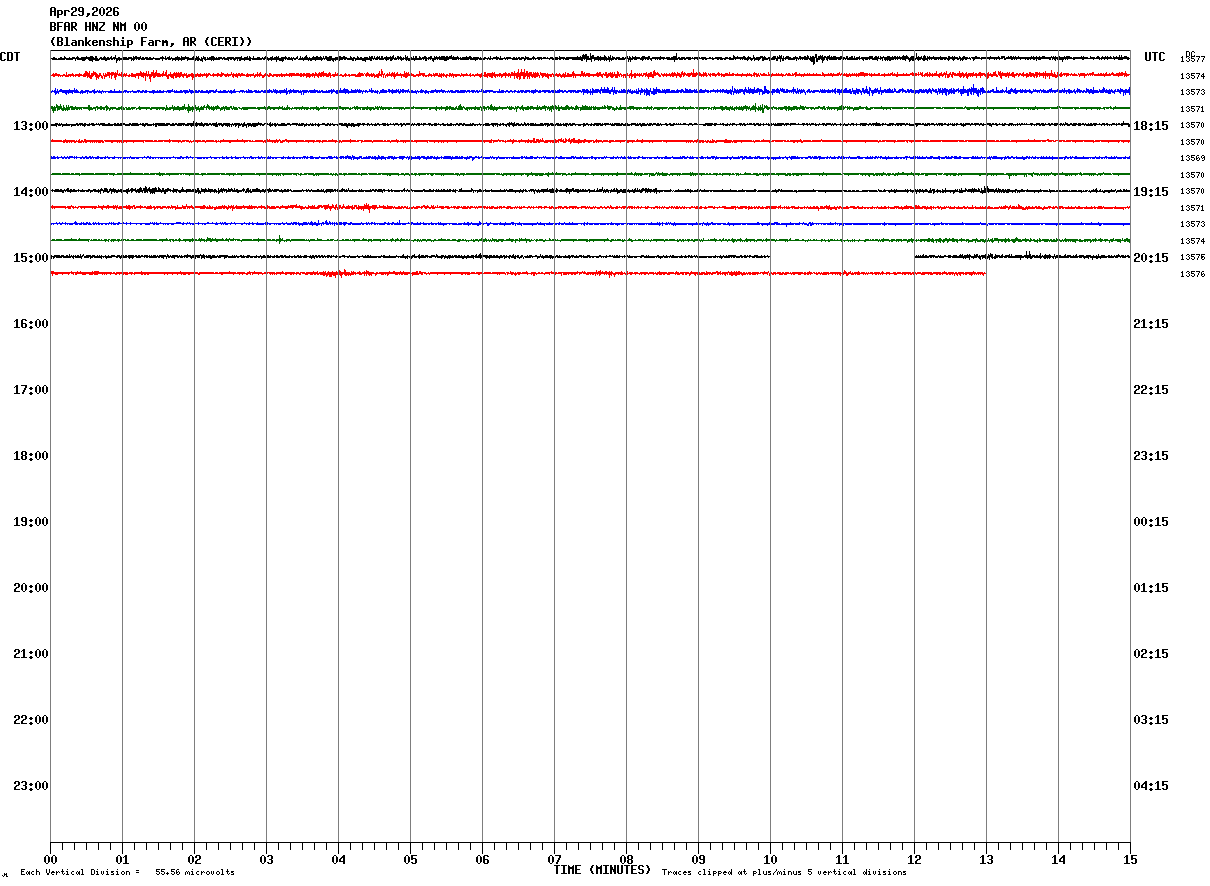The width and height of the screenshot is (1210, 886).
Task: Click minute tick label 12 on axis
Action: click(x=914, y=860)
